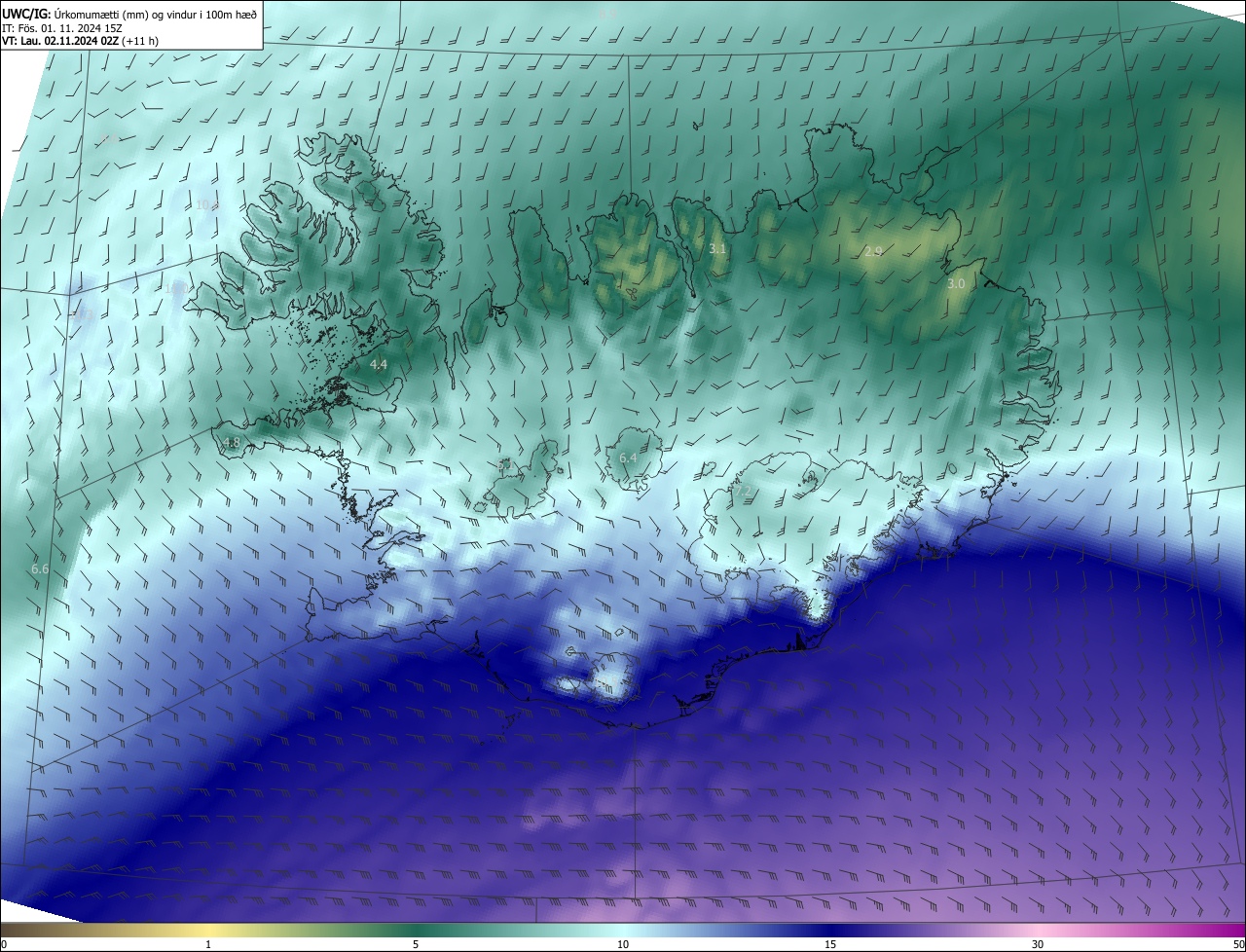Click the '7.2' precipitation value on the map
1246x952 pixels.
pyautogui.click(x=743, y=493)
